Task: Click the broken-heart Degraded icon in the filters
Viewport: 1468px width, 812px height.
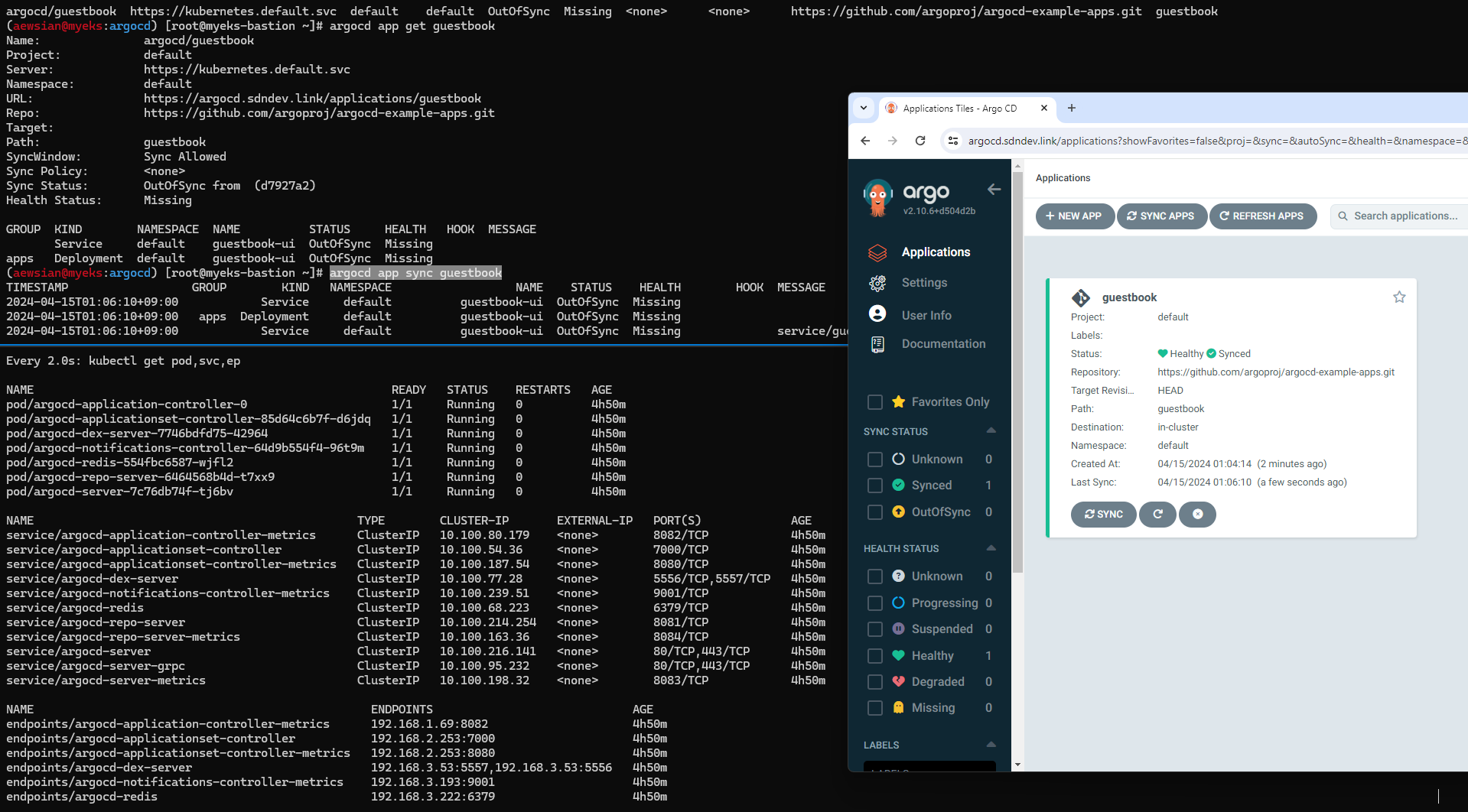Action: point(898,681)
